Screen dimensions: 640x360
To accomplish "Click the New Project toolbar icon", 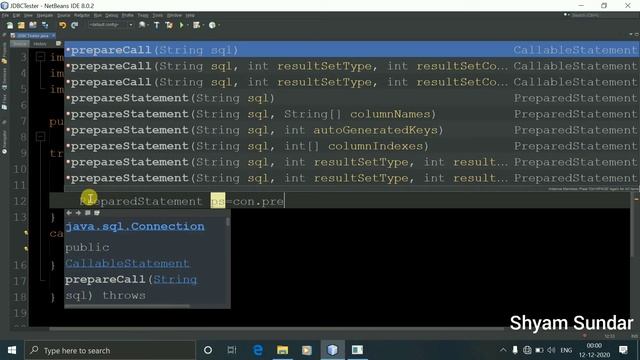I will (21, 25).
